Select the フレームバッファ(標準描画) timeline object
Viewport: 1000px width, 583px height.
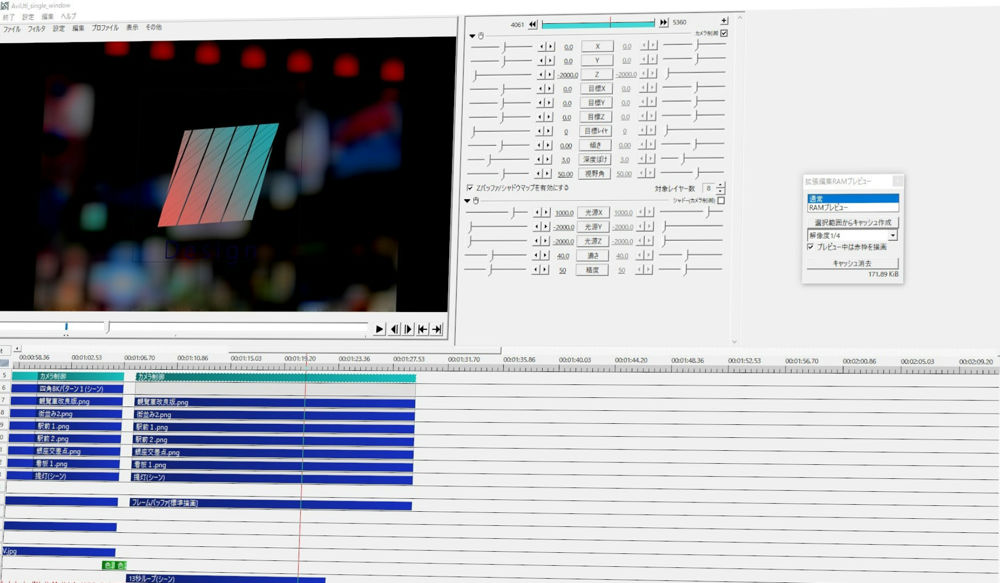(x=270, y=504)
